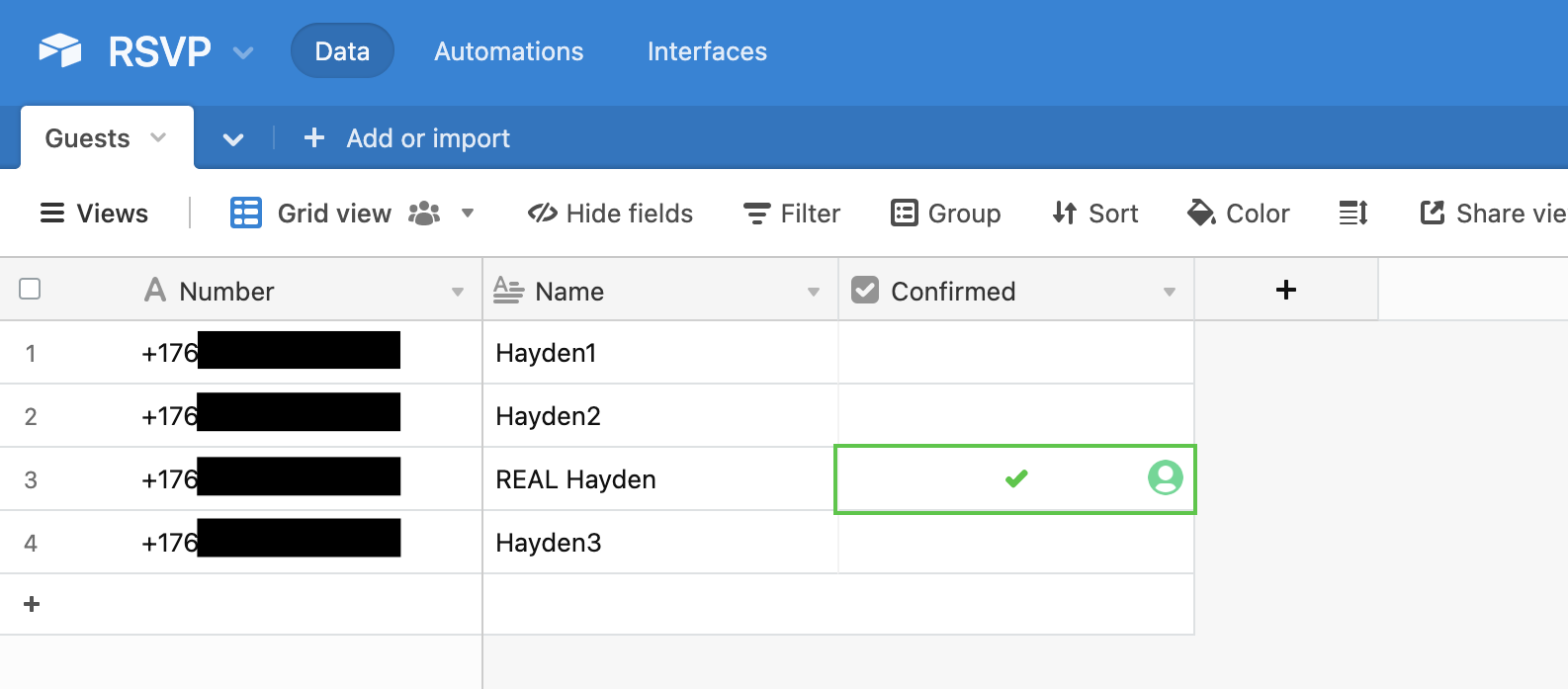Open the Color paint bucket option
The image size is (1568, 689).
(x=1239, y=214)
